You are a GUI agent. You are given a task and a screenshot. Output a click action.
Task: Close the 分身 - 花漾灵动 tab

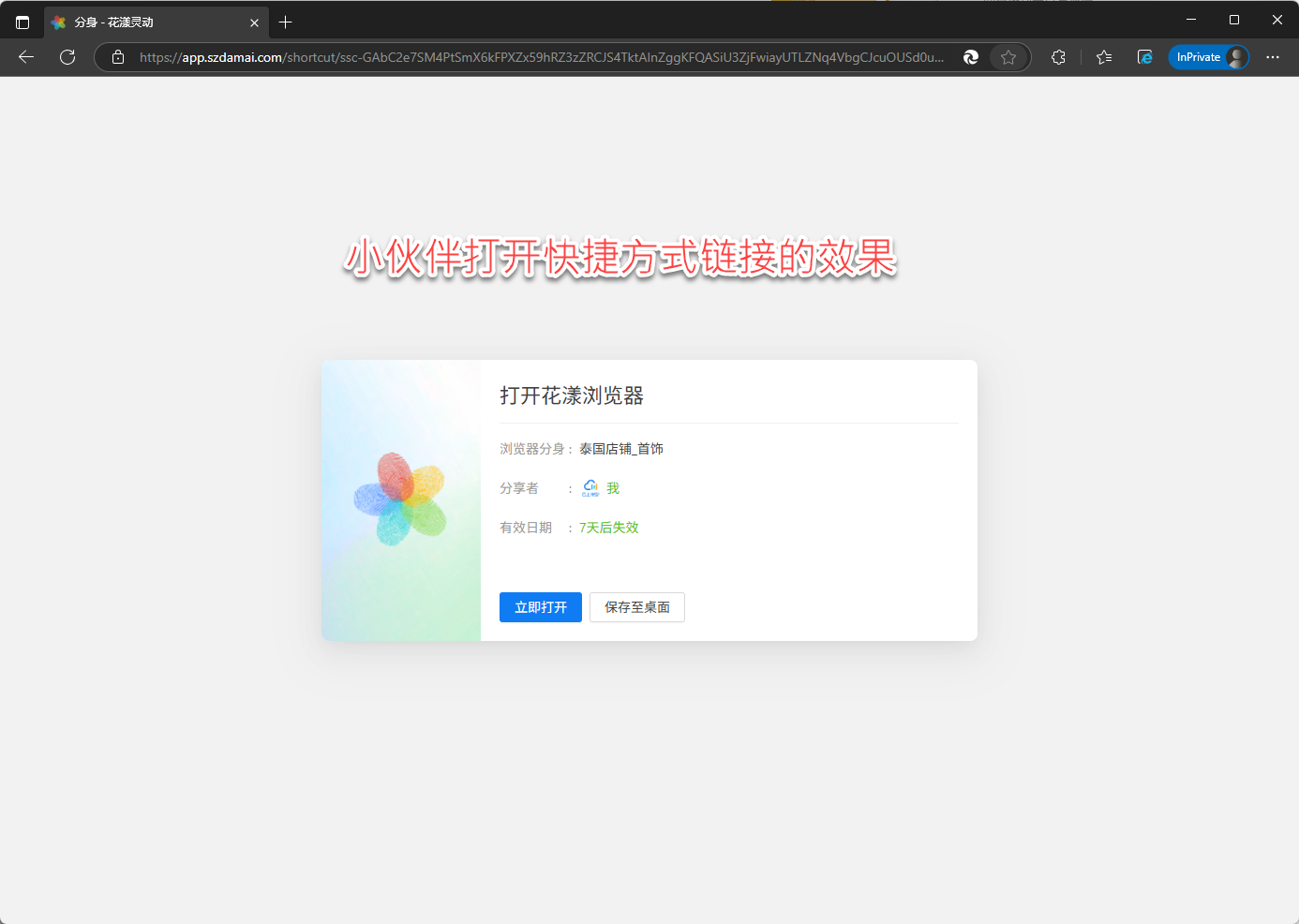pos(254,22)
